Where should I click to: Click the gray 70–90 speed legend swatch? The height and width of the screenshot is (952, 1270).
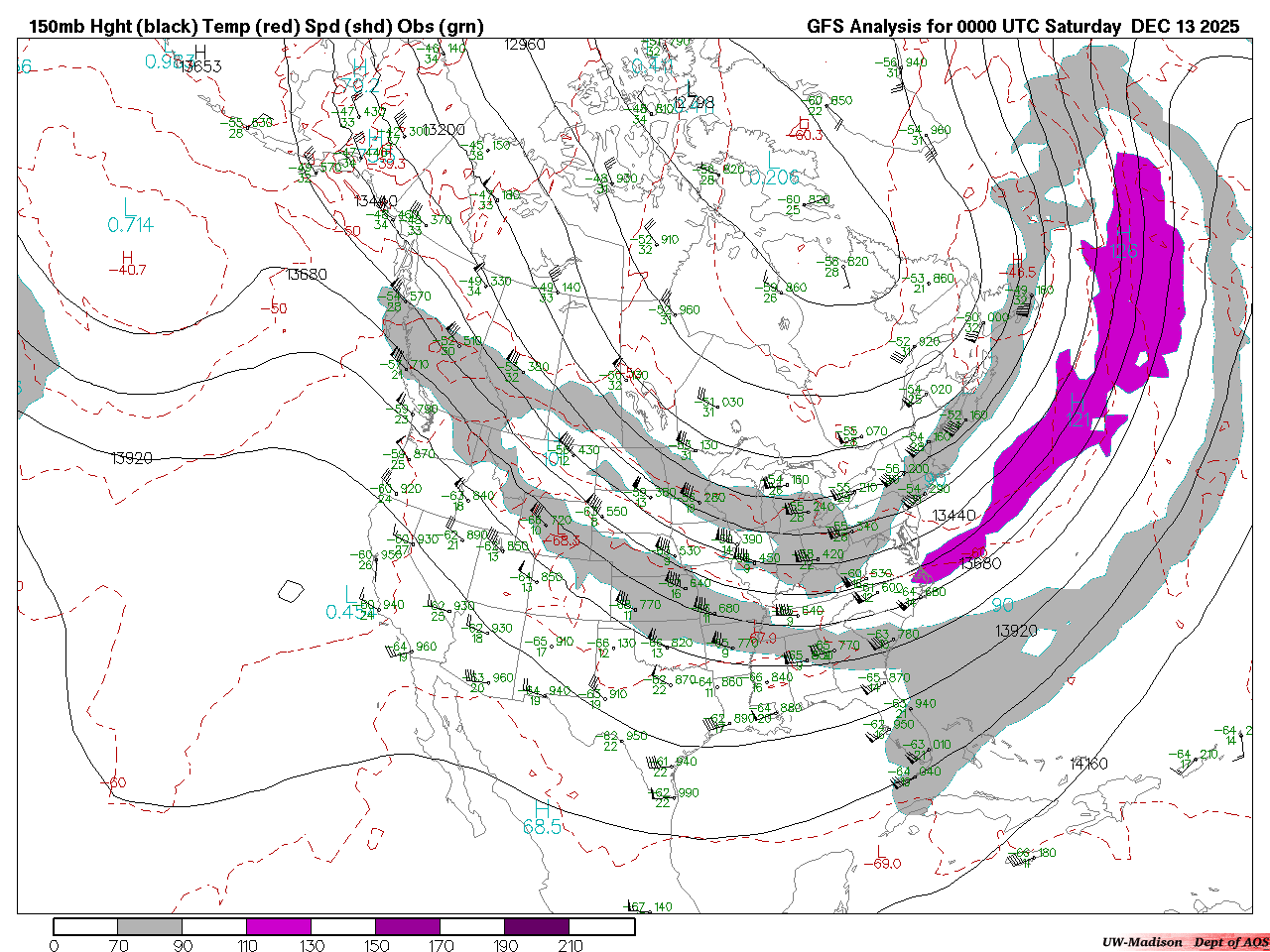(150, 926)
